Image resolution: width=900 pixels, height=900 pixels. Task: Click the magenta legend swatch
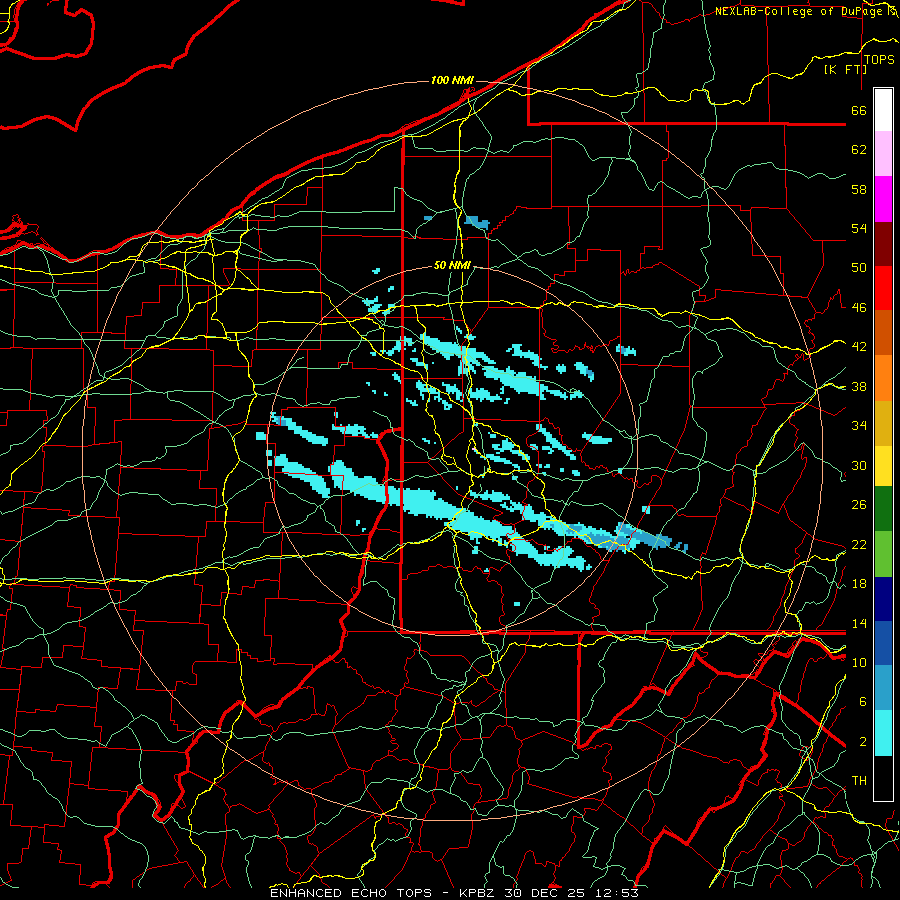[883, 199]
